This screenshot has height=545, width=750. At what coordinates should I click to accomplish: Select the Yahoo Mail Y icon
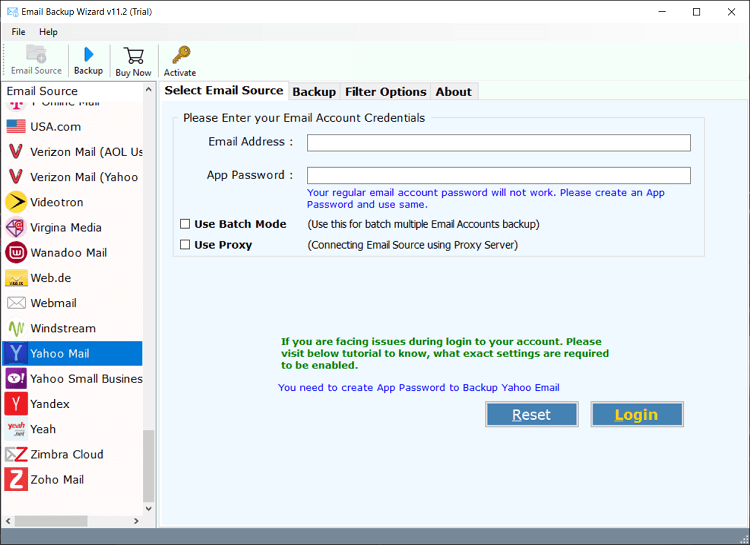(16, 353)
